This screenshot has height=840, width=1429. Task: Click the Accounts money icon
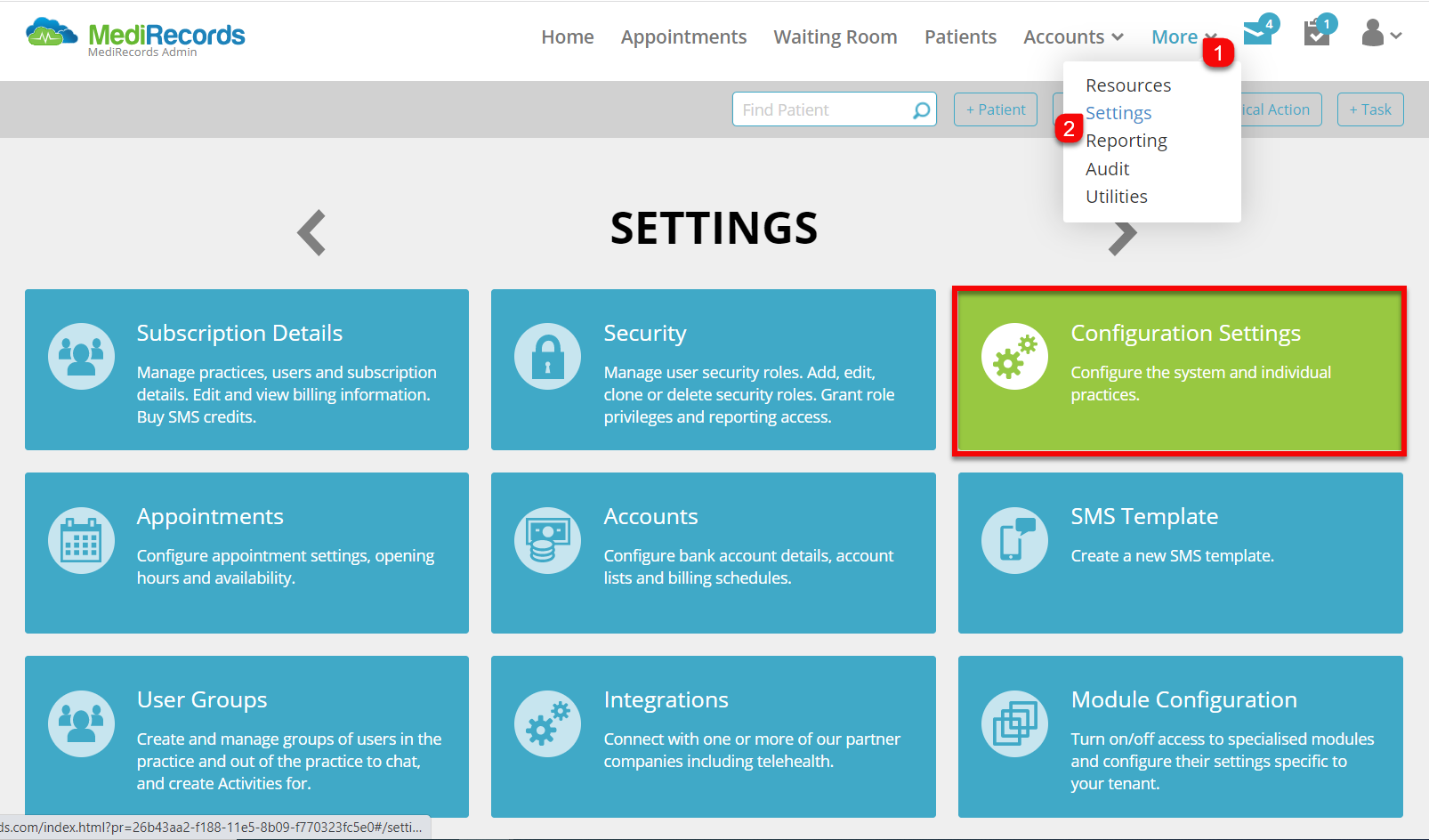[548, 540]
